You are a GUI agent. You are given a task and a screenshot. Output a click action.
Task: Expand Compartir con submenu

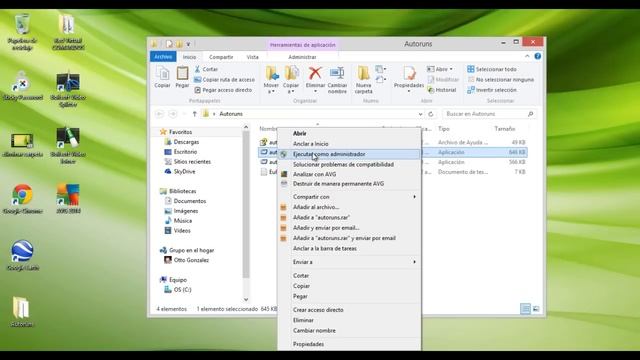tap(349, 197)
